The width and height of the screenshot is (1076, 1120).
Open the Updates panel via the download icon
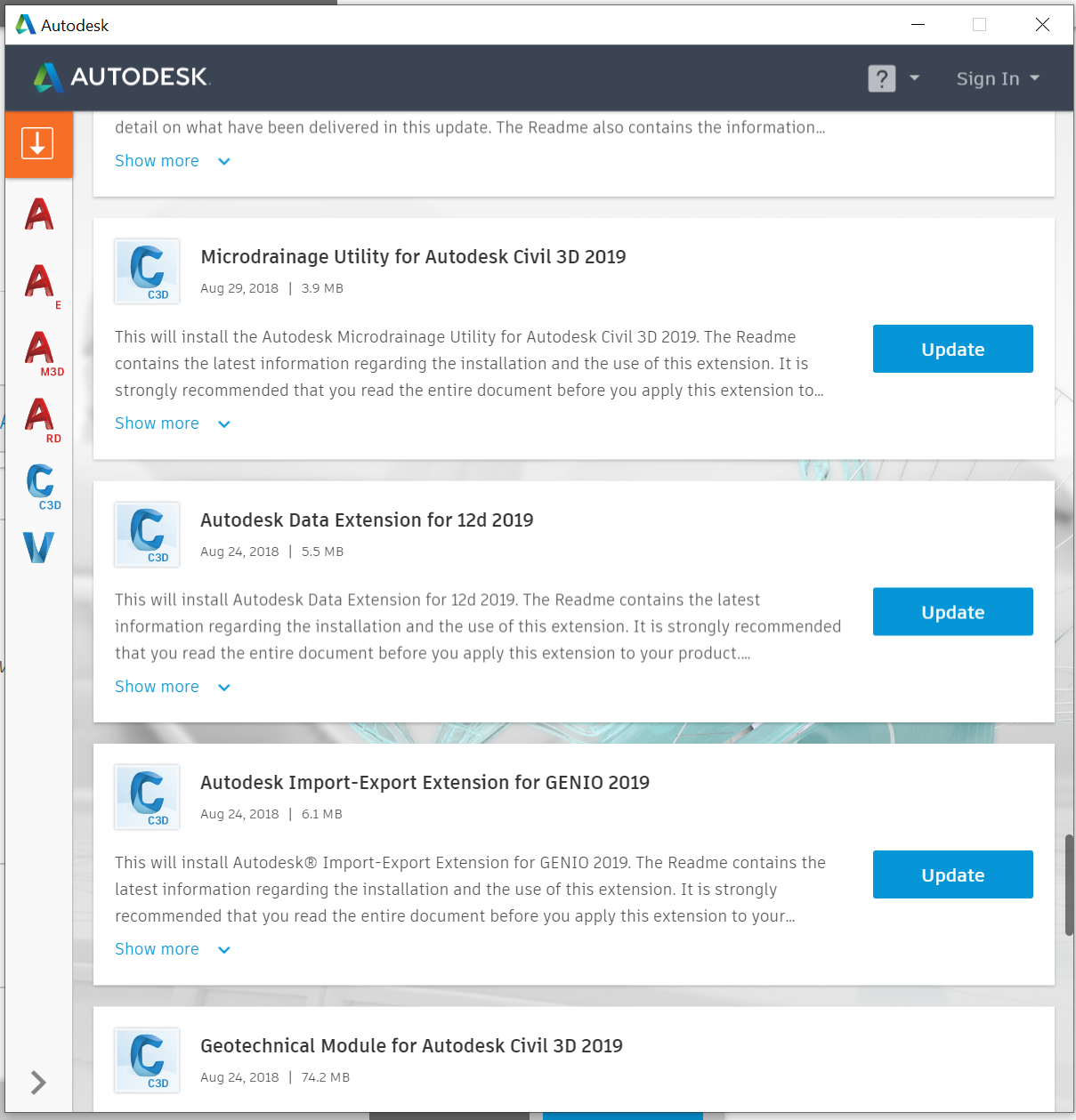[x=38, y=143]
